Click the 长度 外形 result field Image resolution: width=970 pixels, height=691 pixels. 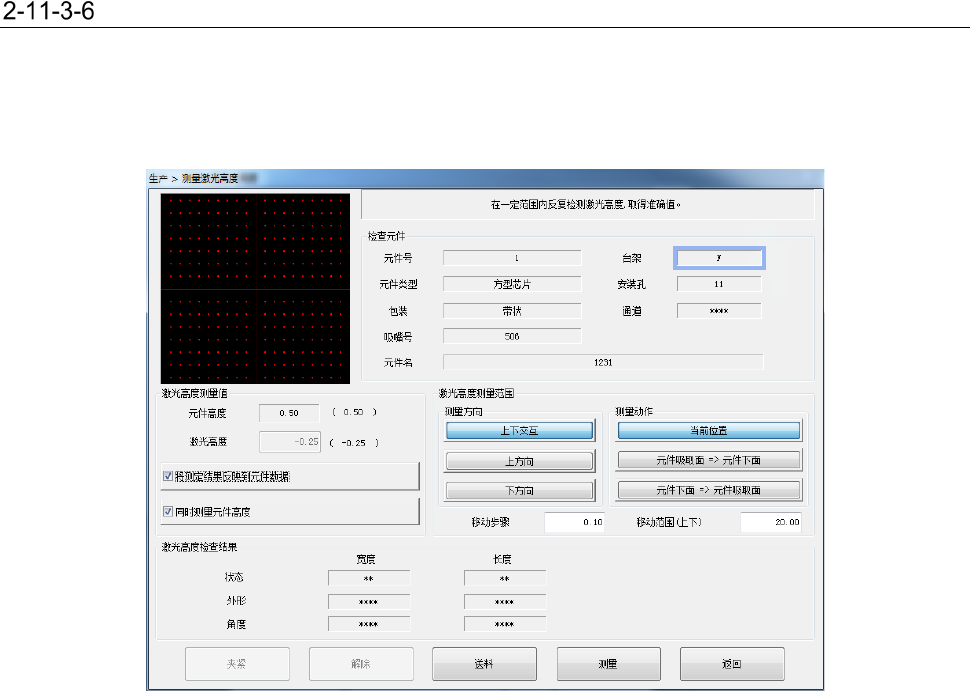[505, 602]
